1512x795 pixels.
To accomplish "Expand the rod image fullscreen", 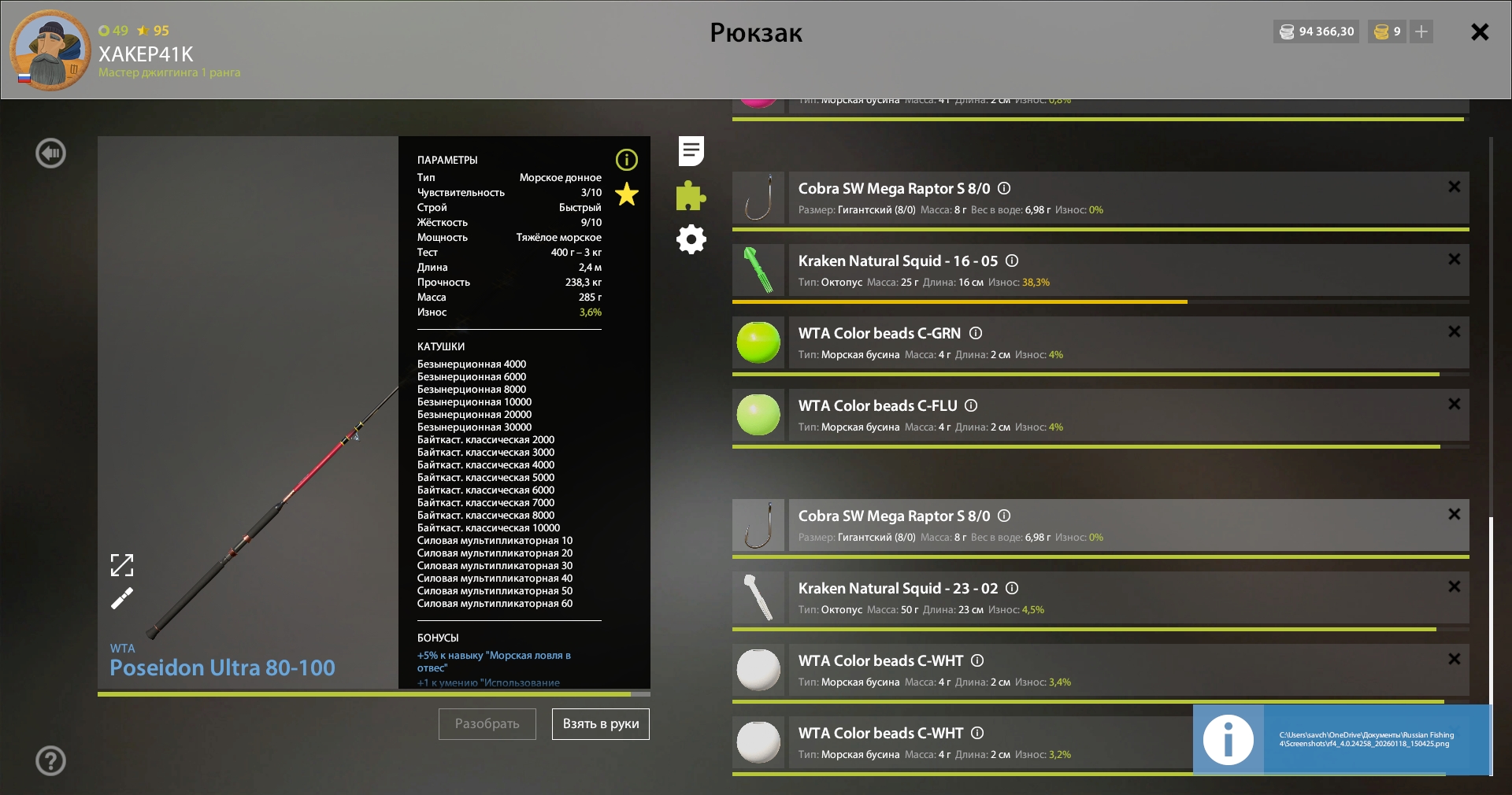I will (122, 564).
